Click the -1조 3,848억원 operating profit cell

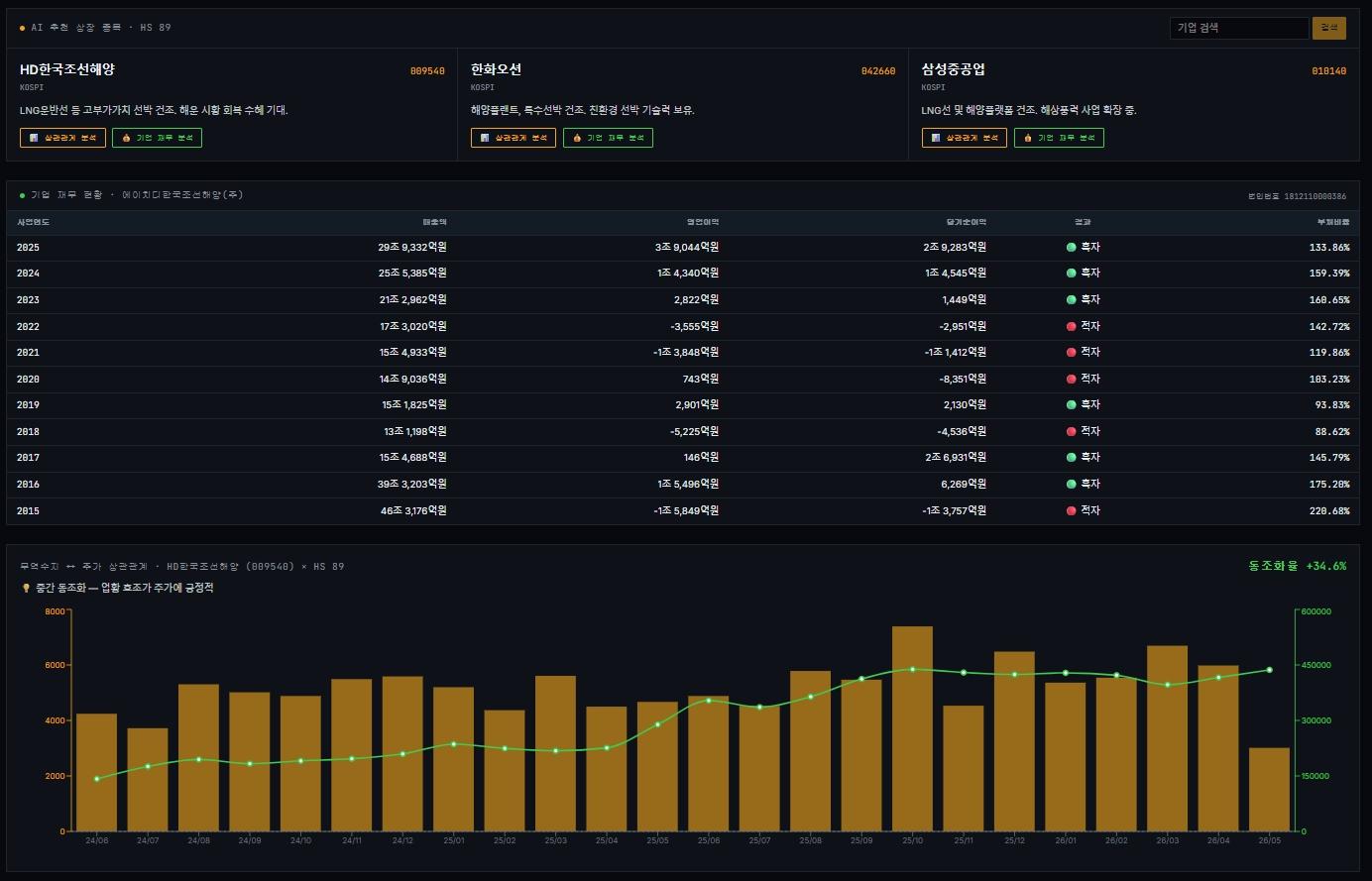[x=685, y=352]
